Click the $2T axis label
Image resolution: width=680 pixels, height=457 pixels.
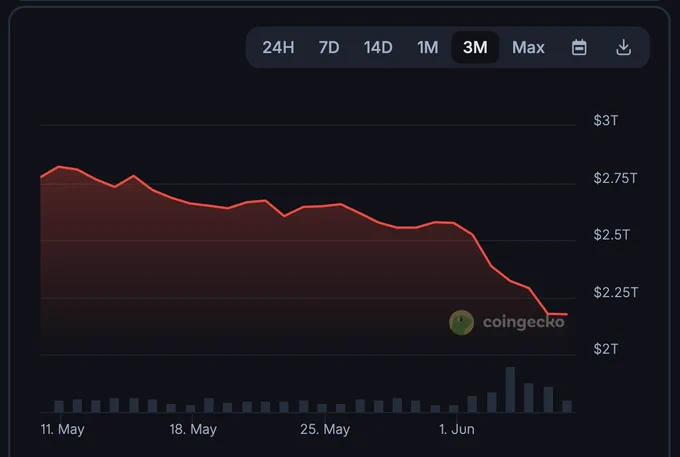click(x=605, y=349)
